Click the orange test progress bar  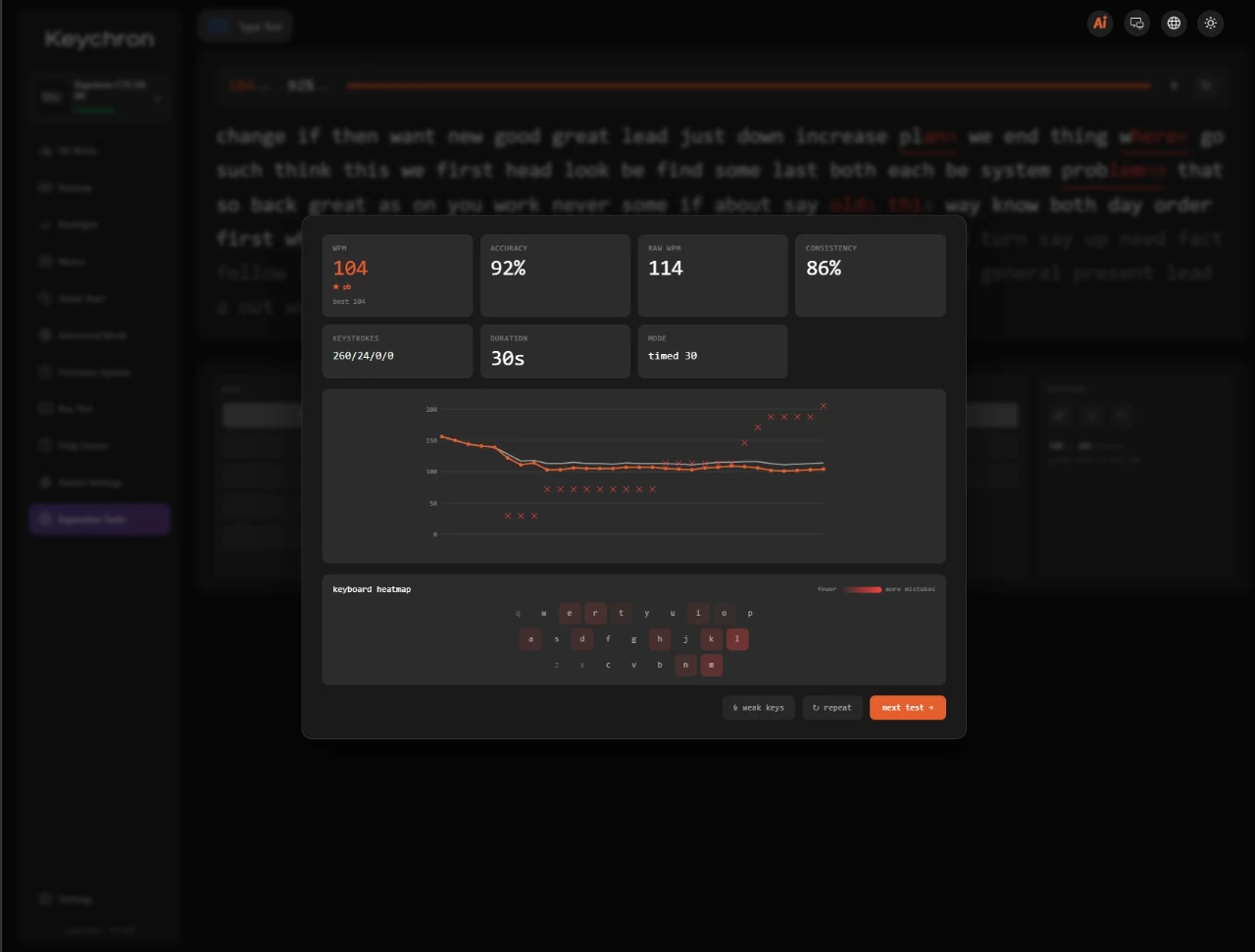coord(749,86)
